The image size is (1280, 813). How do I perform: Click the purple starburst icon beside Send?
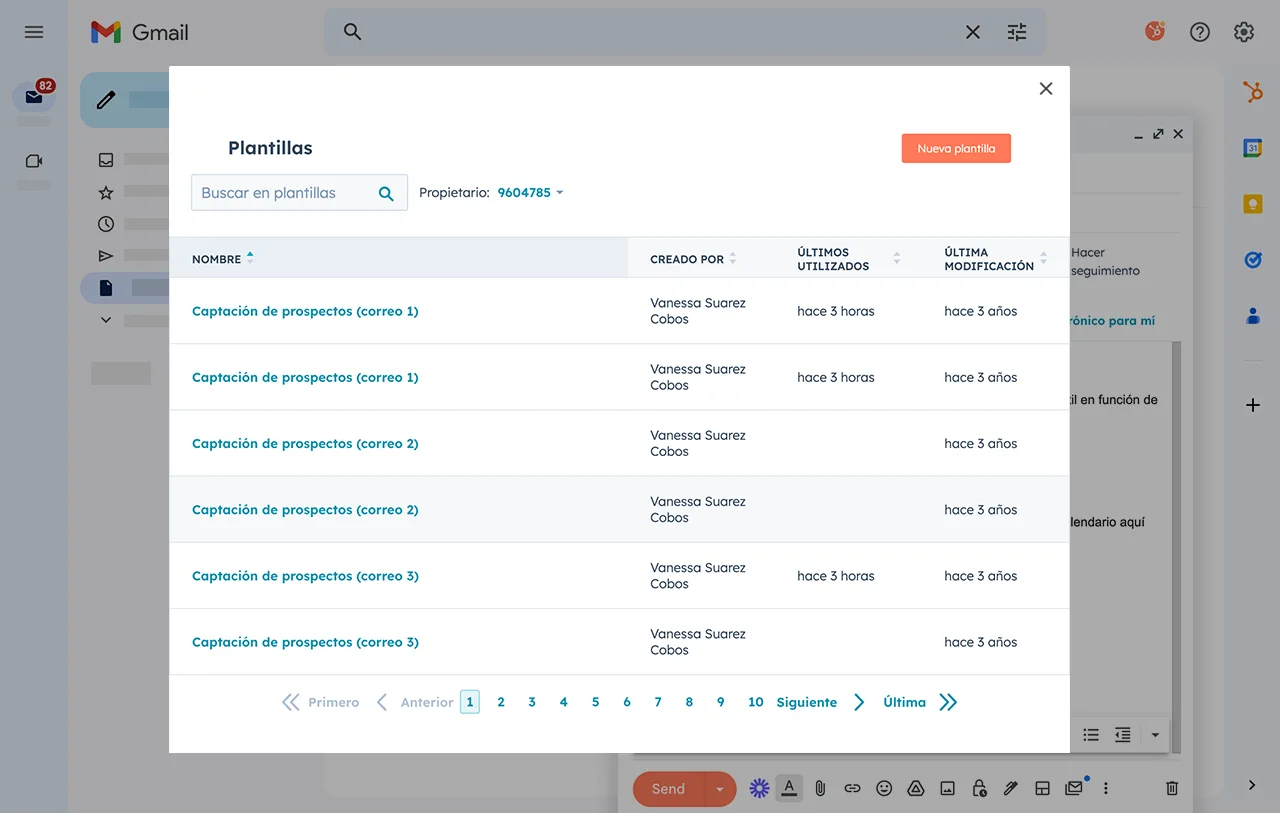coord(759,789)
